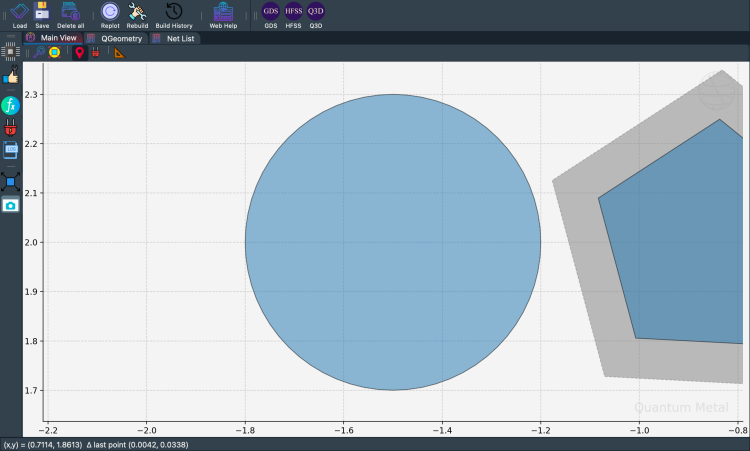The image size is (750, 451).
Task: Select the orange triangle ruler tool
Action: [120, 53]
